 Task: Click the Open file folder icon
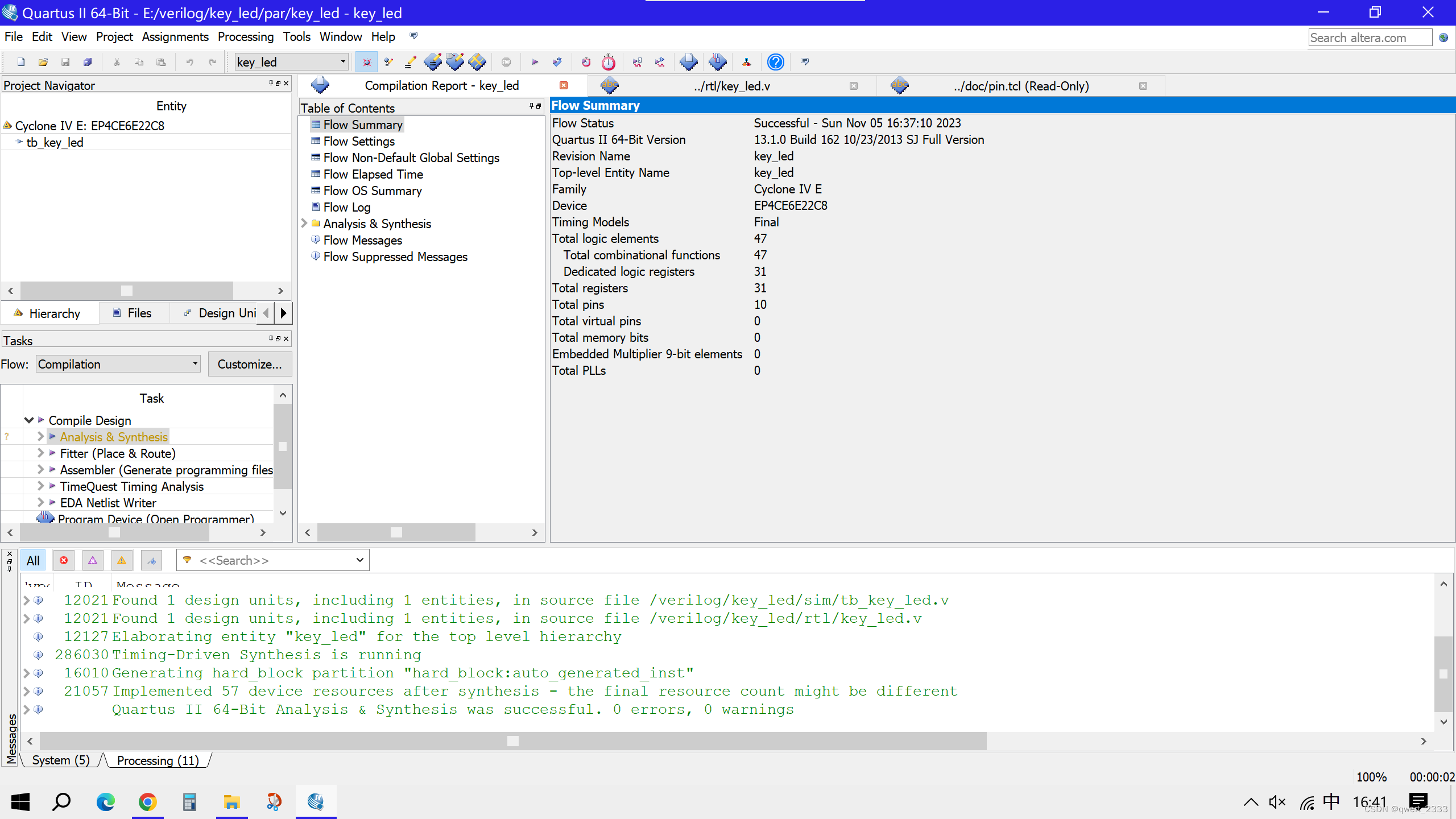[x=43, y=62]
